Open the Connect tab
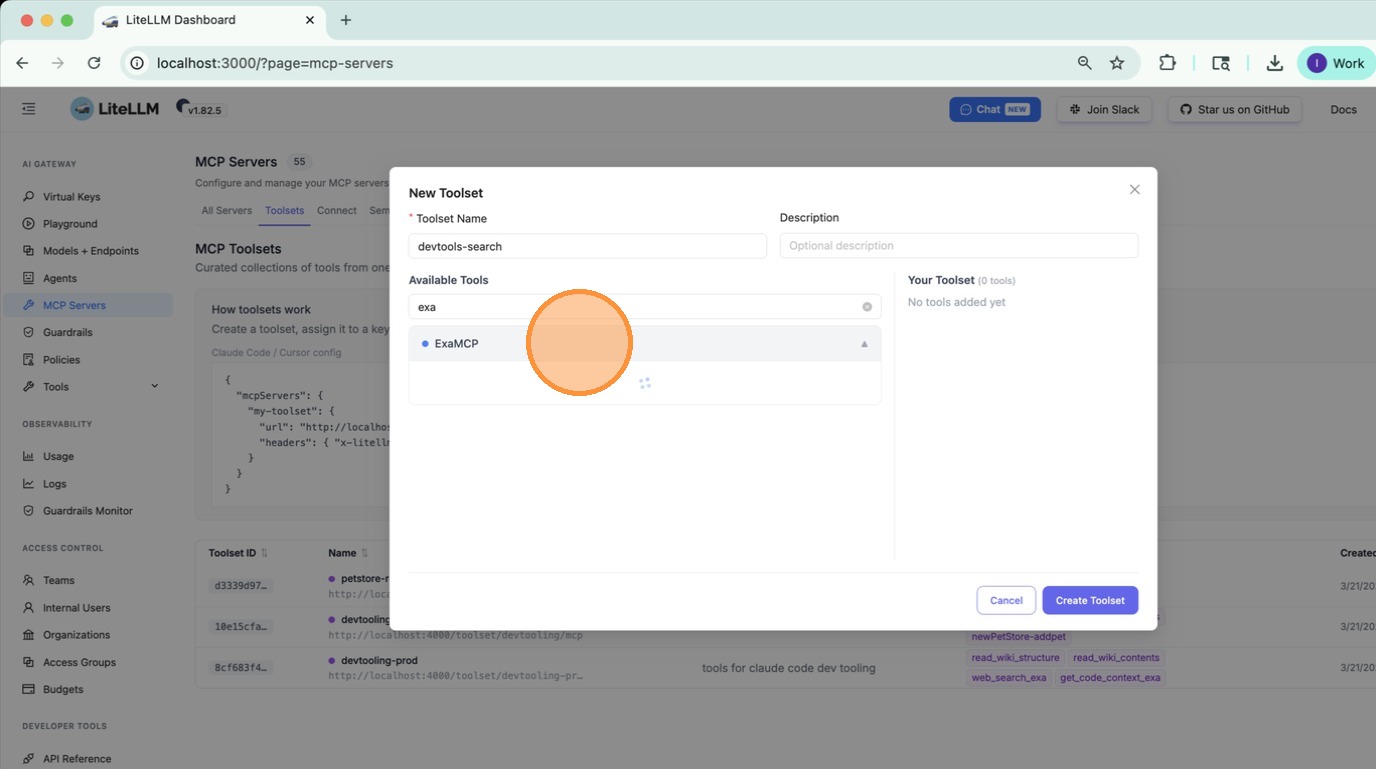 [x=337, y=211]
